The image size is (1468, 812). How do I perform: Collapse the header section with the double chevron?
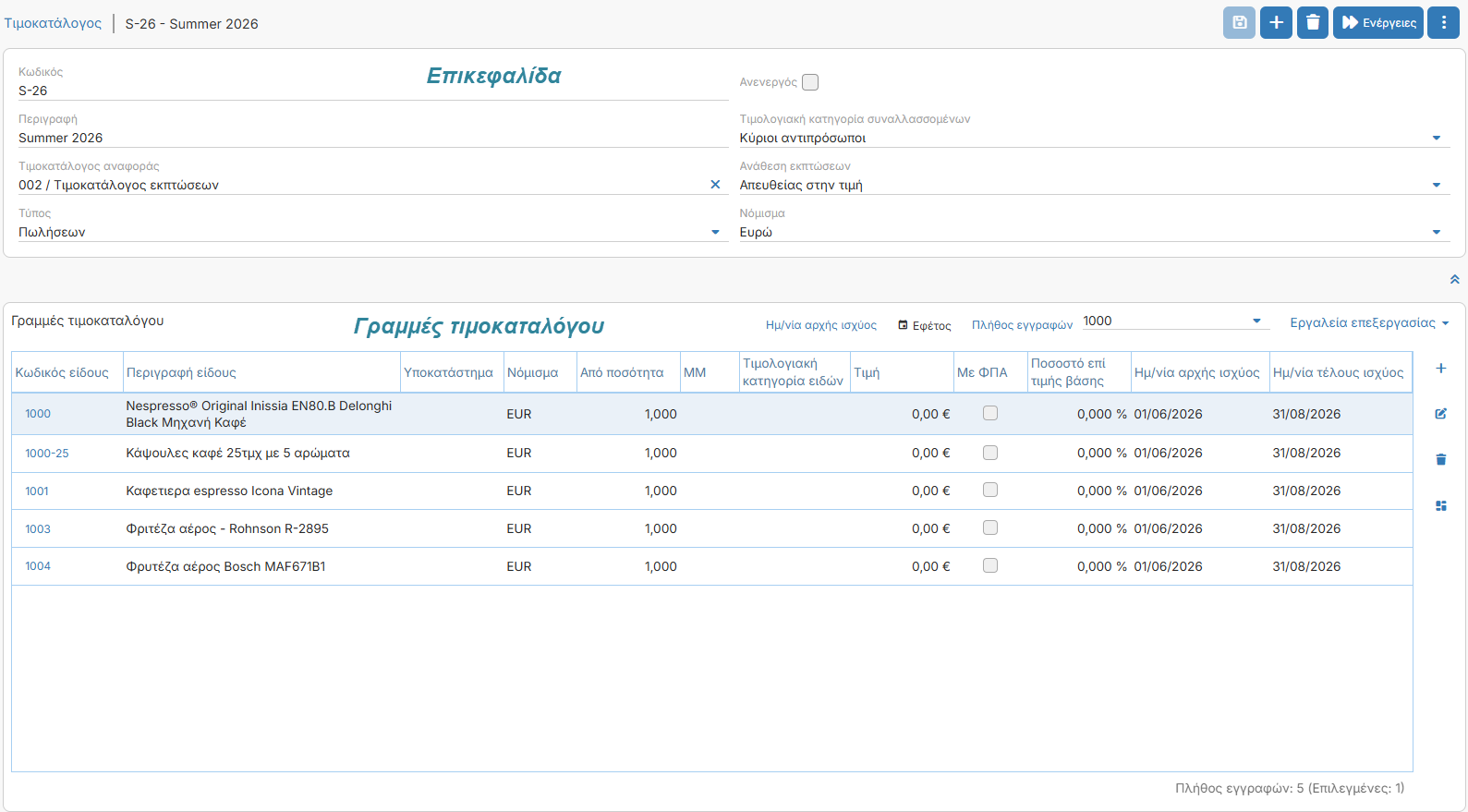(1454, 279)
